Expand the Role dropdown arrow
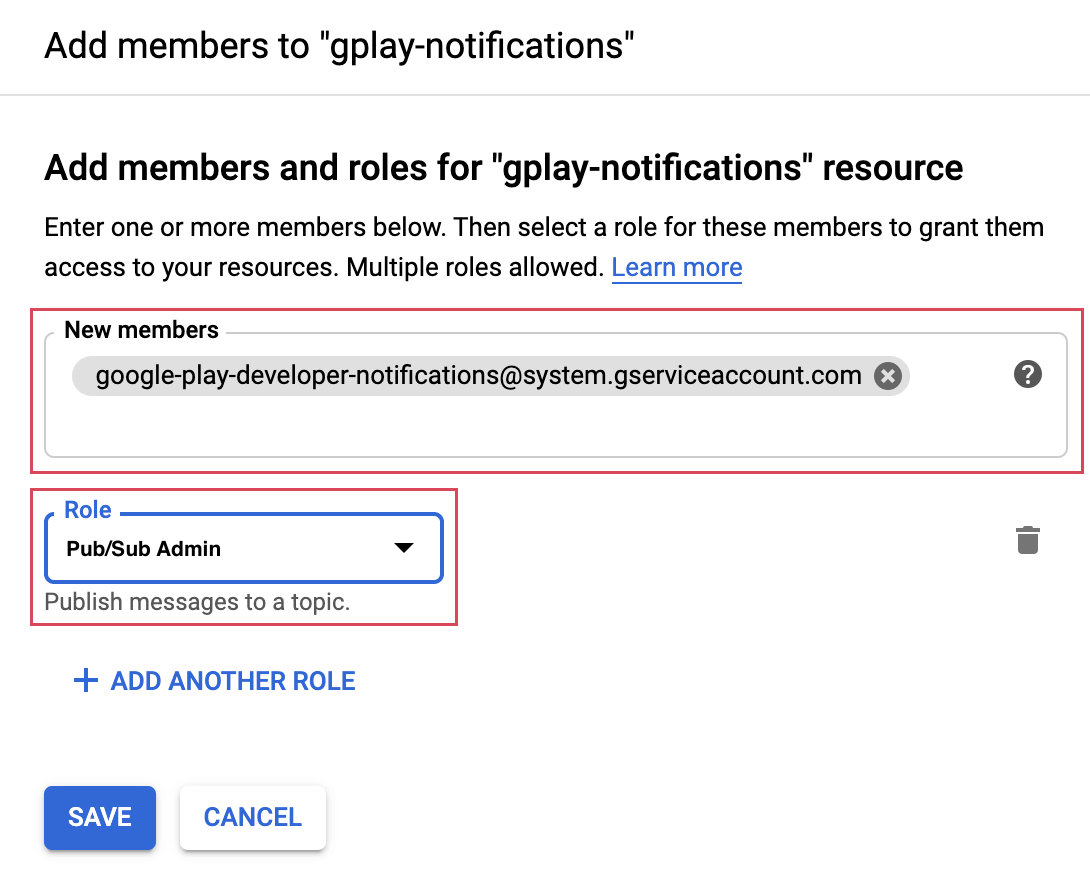 coord(403,548)
